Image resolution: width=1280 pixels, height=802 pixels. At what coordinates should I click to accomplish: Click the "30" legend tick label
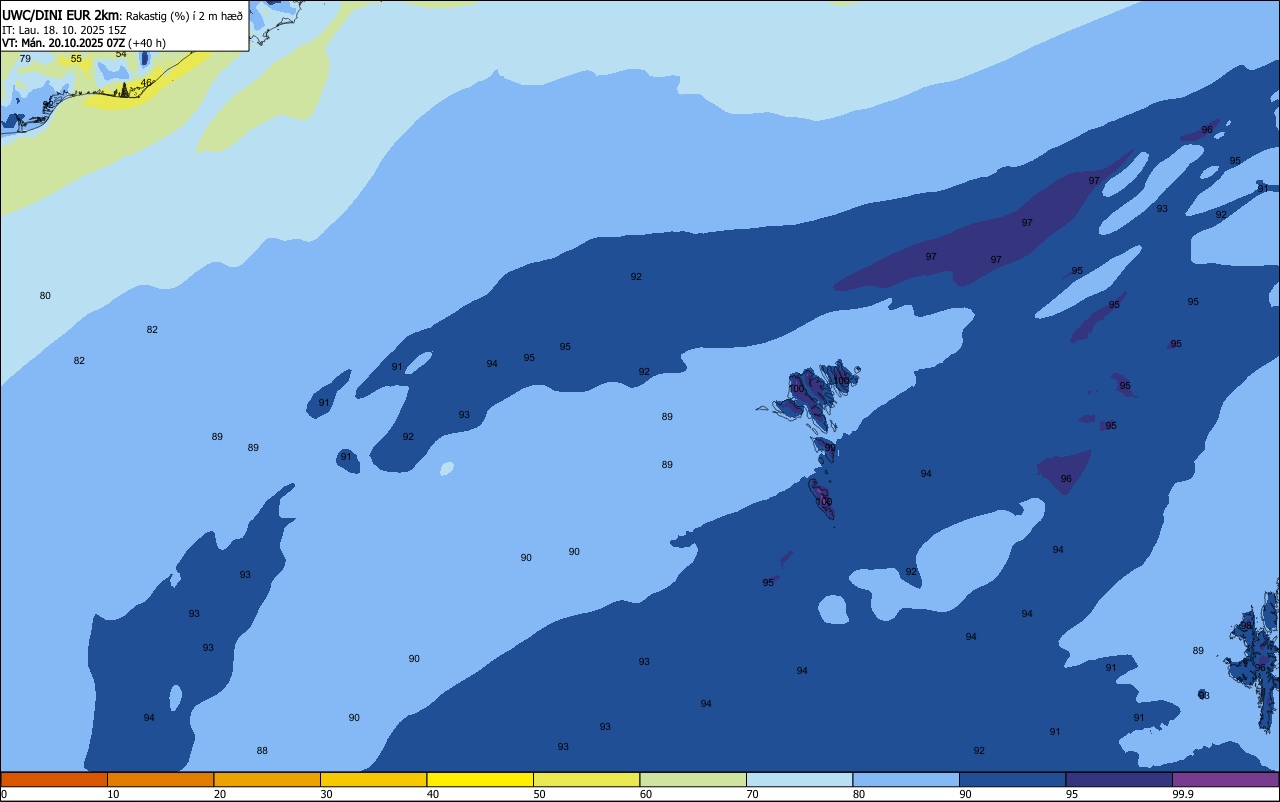click(326, 794)
